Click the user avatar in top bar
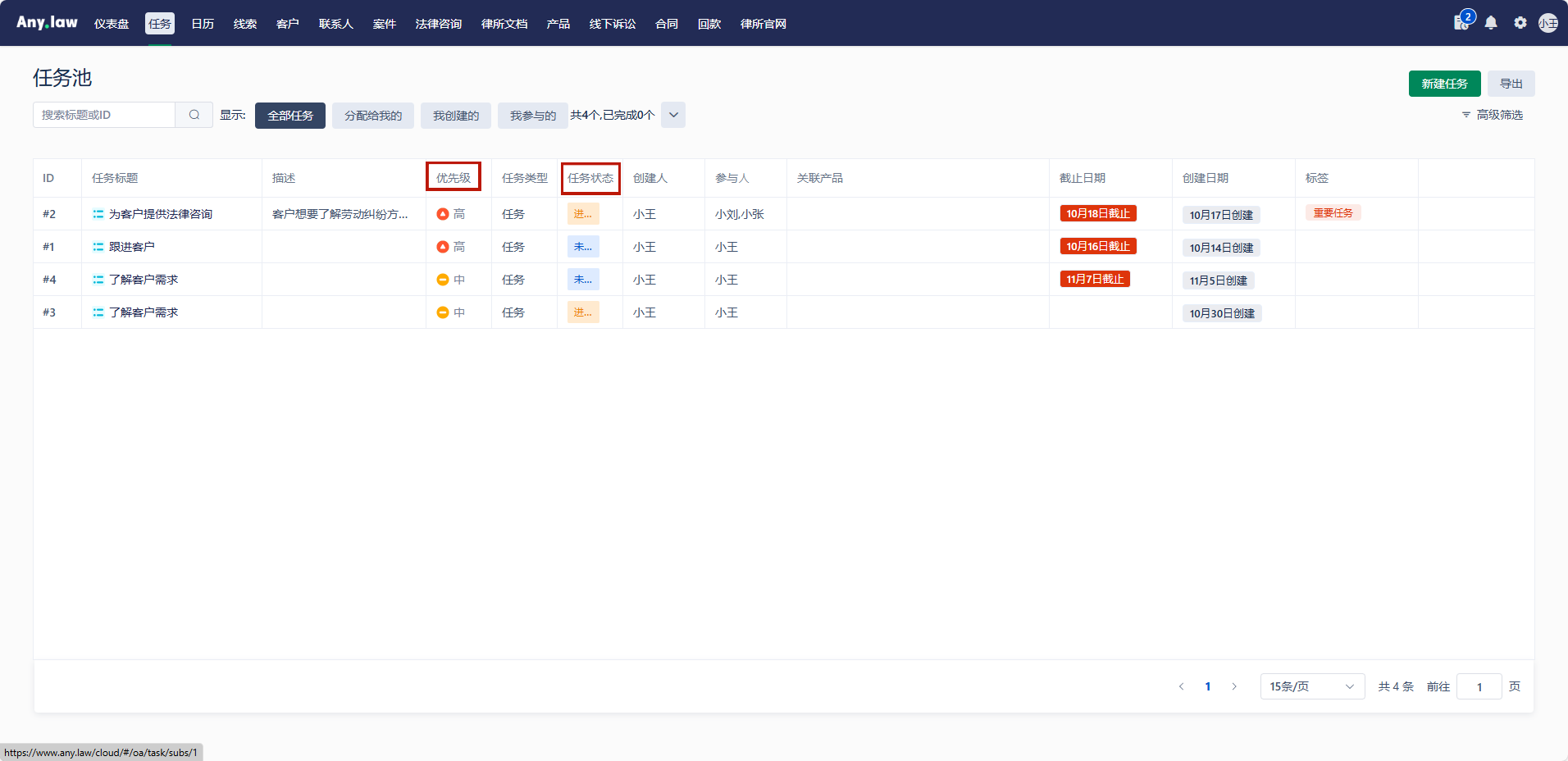Image resolution: width=1568 pixels, height=761 pixels. [x=1548, y=23]
